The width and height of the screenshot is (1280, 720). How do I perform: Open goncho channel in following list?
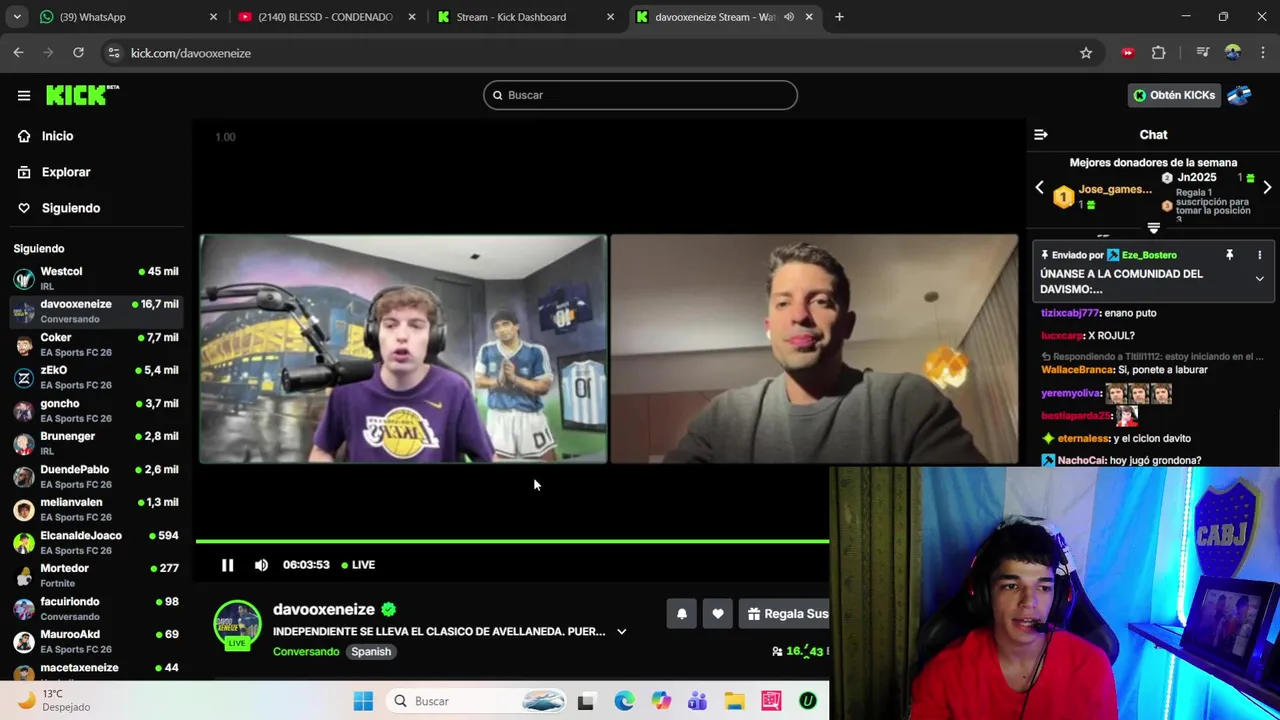[x=96, y=410]
